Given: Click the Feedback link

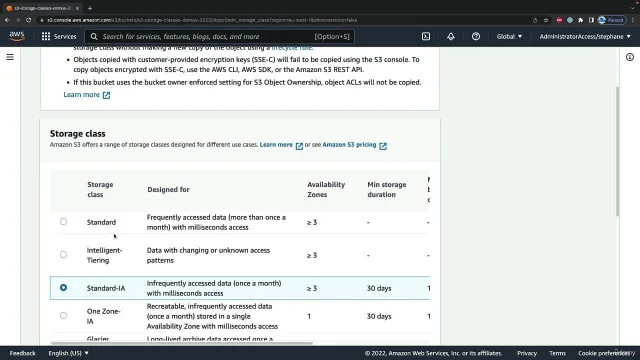Looking at the screenshot, I should coord(22,353).
